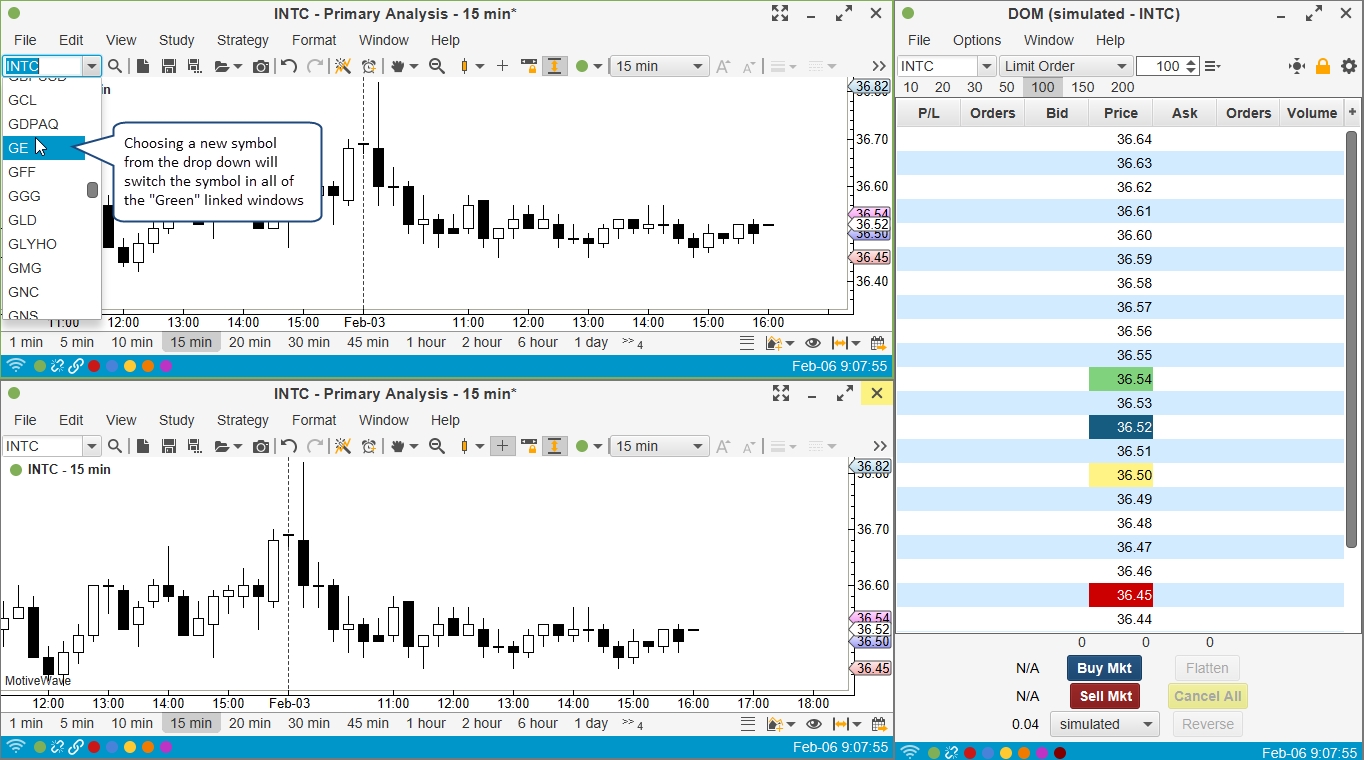The image size is (1364, 760).
Task: Center the DOM price ladder with the center icon
Action: (x=1297, y=66)
